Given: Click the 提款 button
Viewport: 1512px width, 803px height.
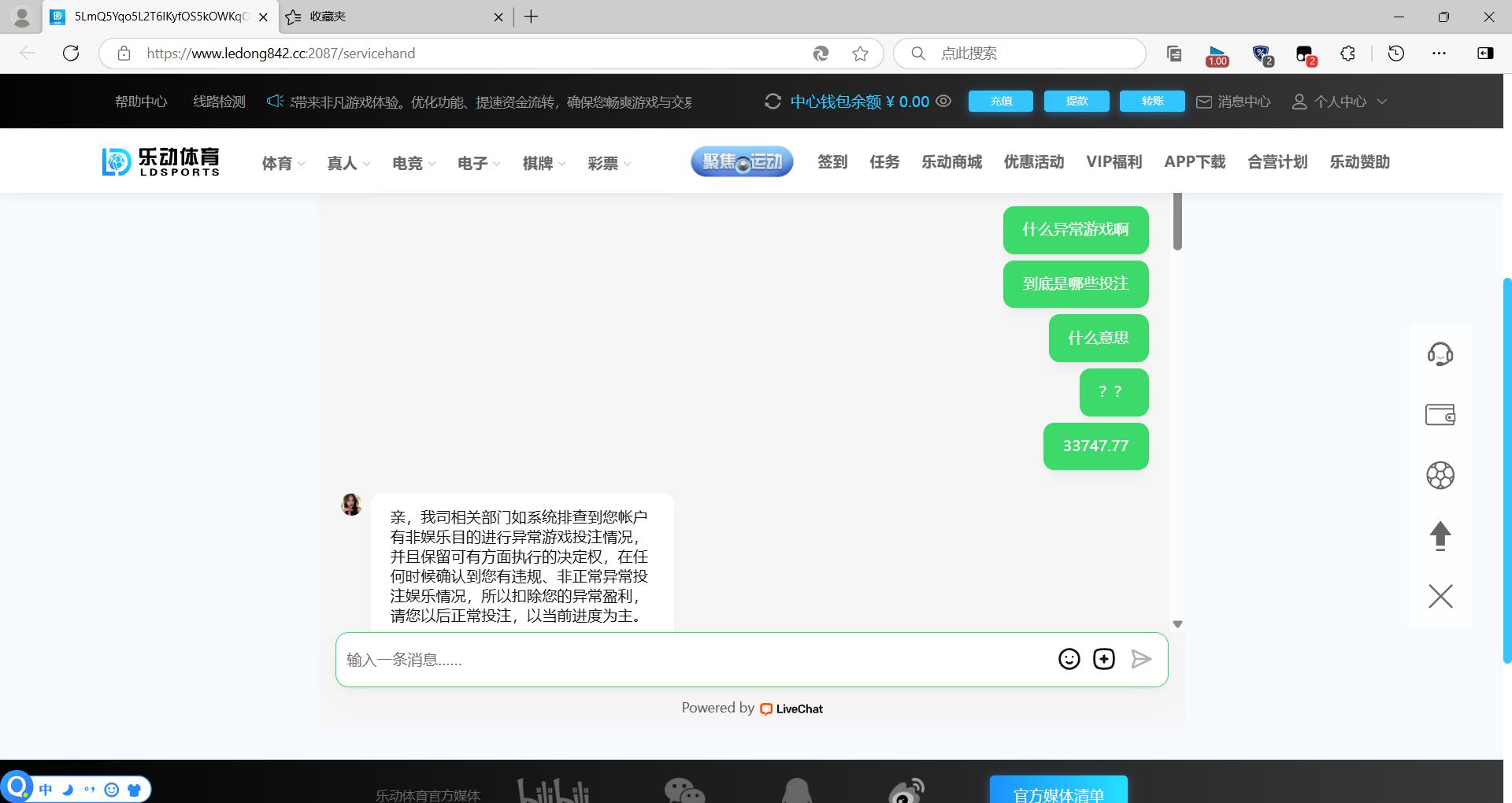Looking at the screenshot, I should point(1076,101).
